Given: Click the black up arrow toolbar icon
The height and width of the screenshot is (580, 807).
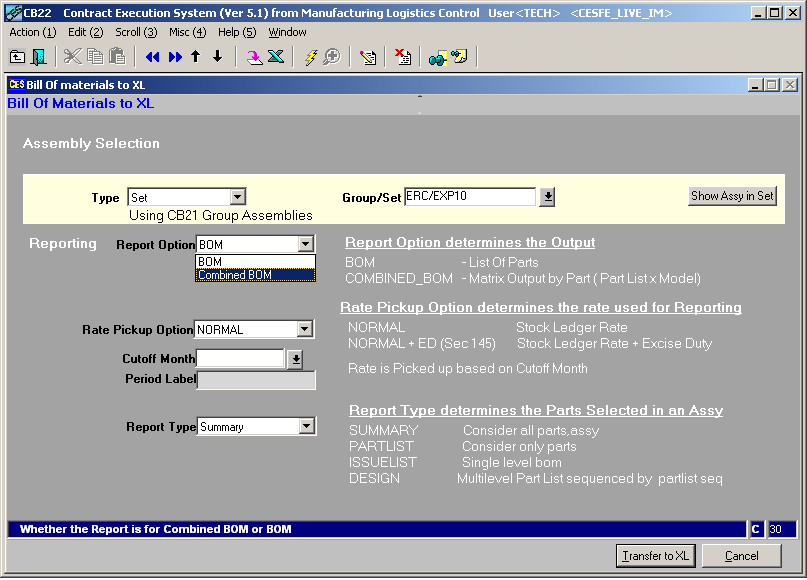Looking at the screenshot, I should 196,57.
